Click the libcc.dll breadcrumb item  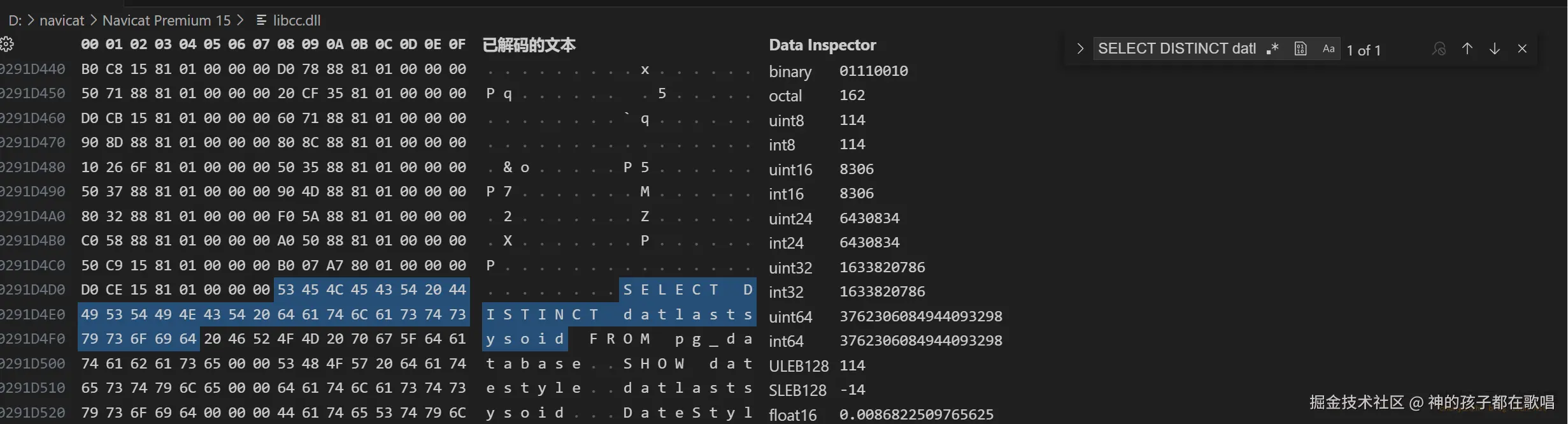tap(297, 20)
